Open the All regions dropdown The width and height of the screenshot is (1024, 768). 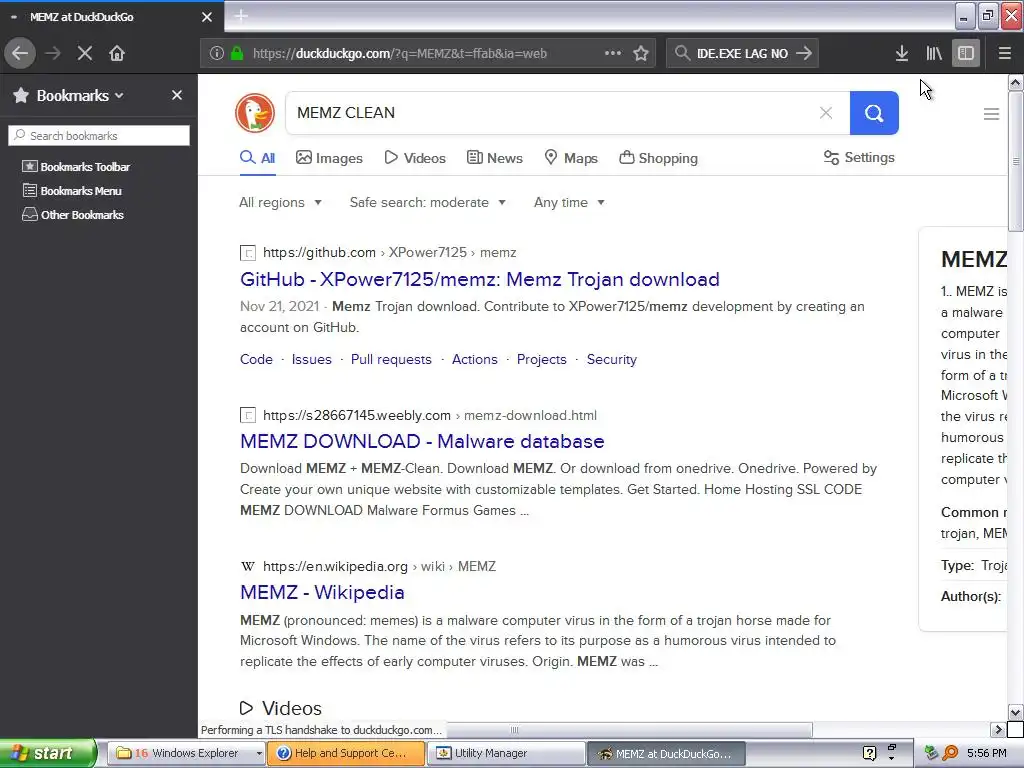point(280,202)
